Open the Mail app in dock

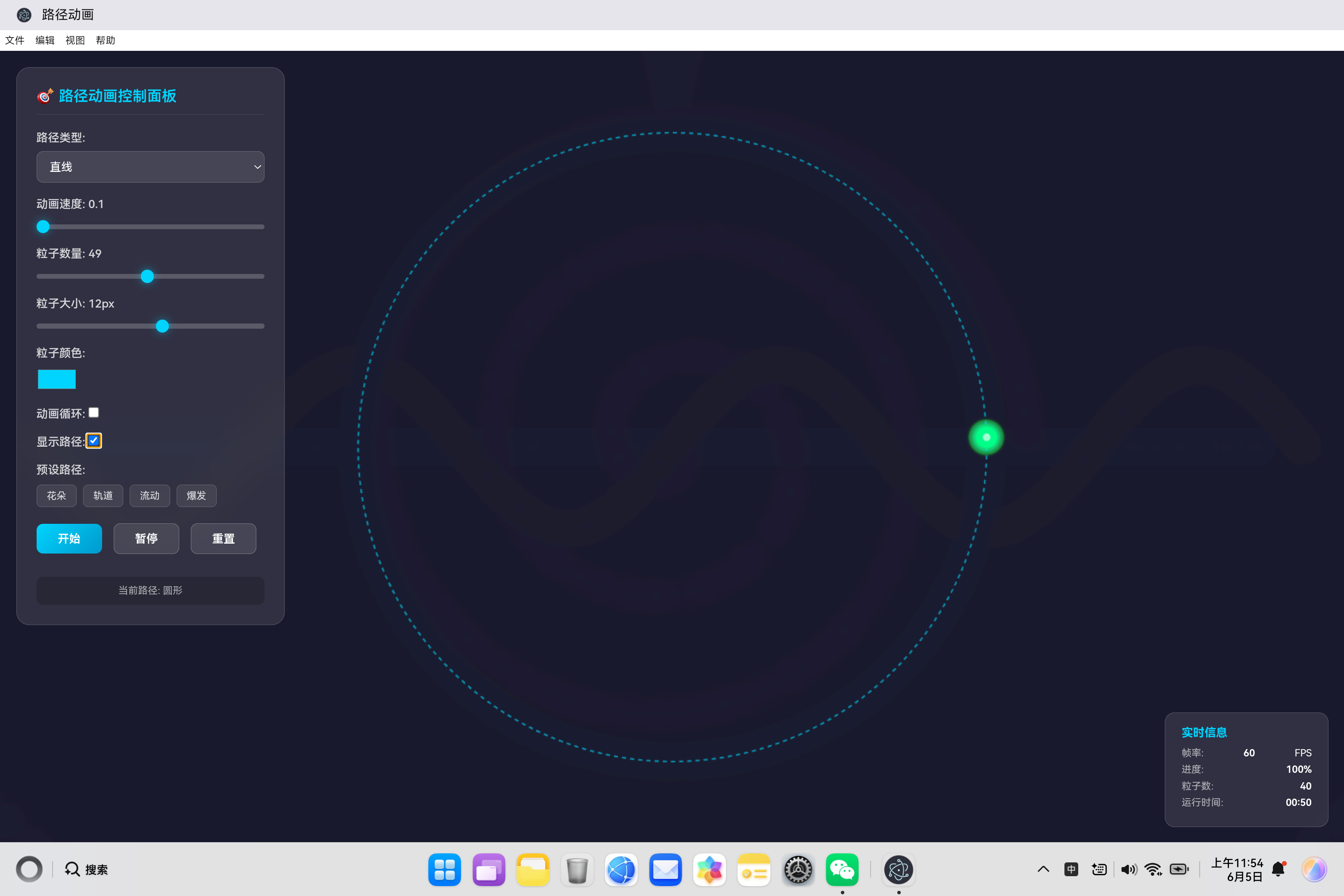coord(666,869)
